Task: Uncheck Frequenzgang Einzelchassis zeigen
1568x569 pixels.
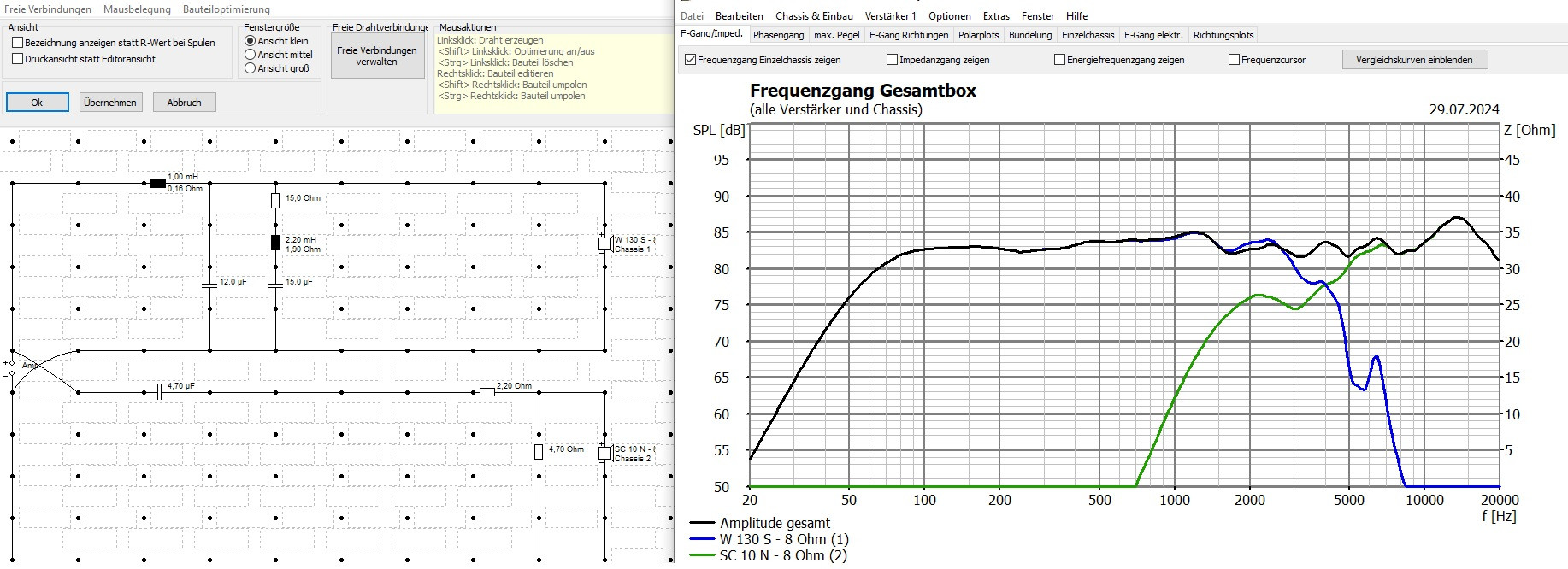Action: click(x=691, y=60)
